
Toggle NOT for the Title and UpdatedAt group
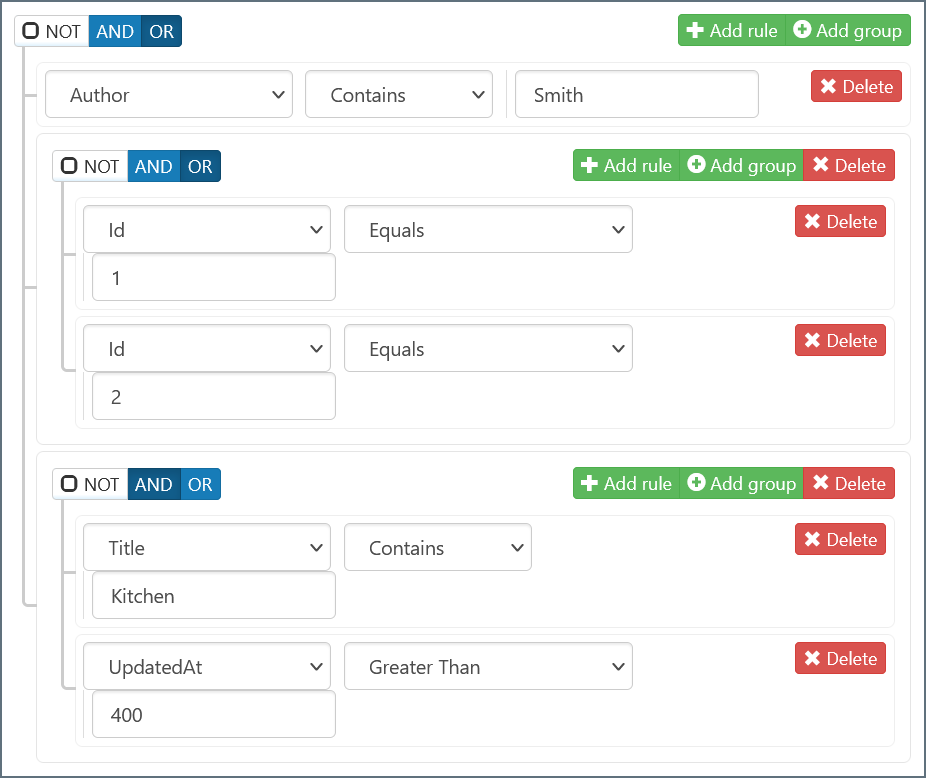(69, 484)
